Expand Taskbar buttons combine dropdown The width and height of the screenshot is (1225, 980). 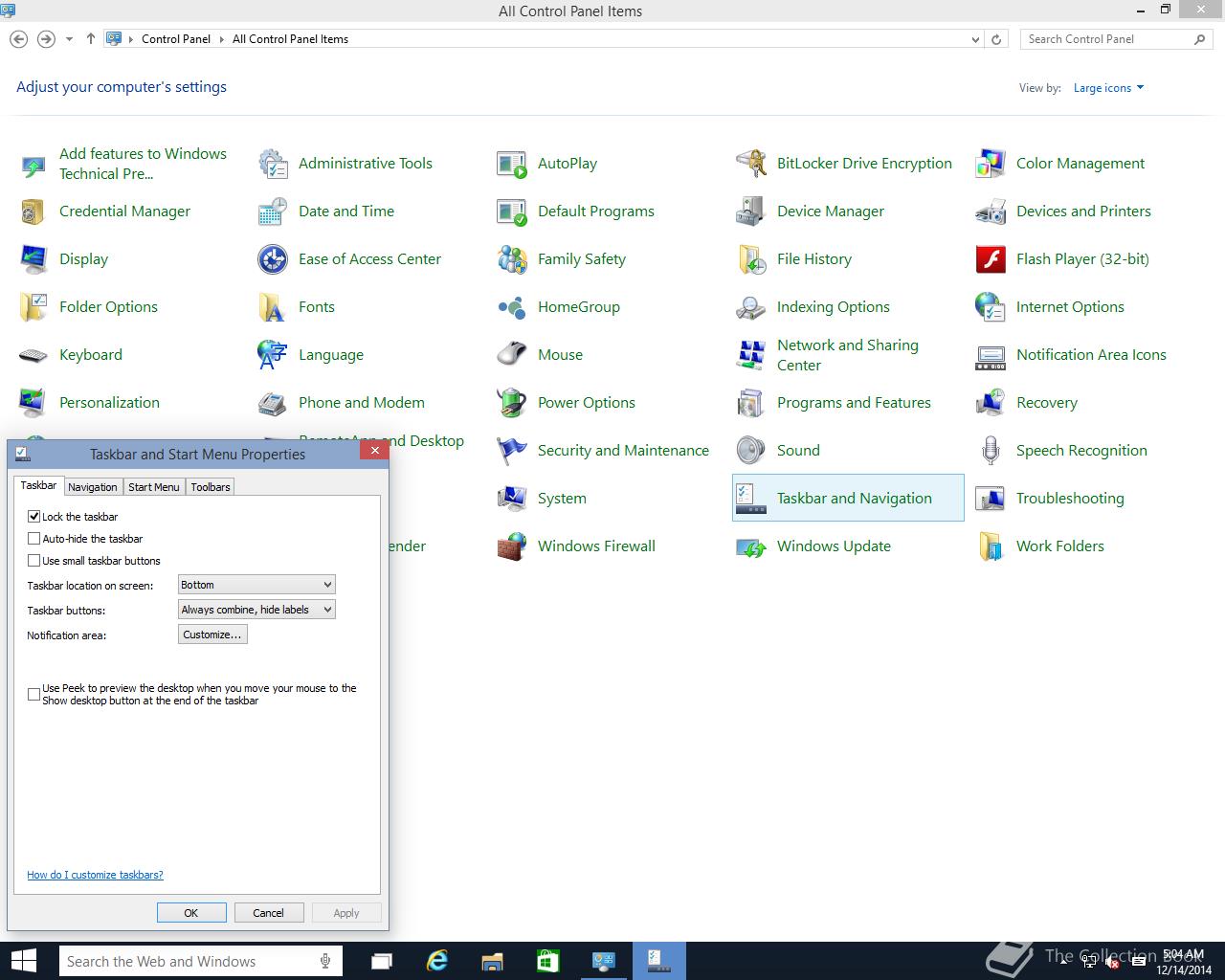pos(256,609)
